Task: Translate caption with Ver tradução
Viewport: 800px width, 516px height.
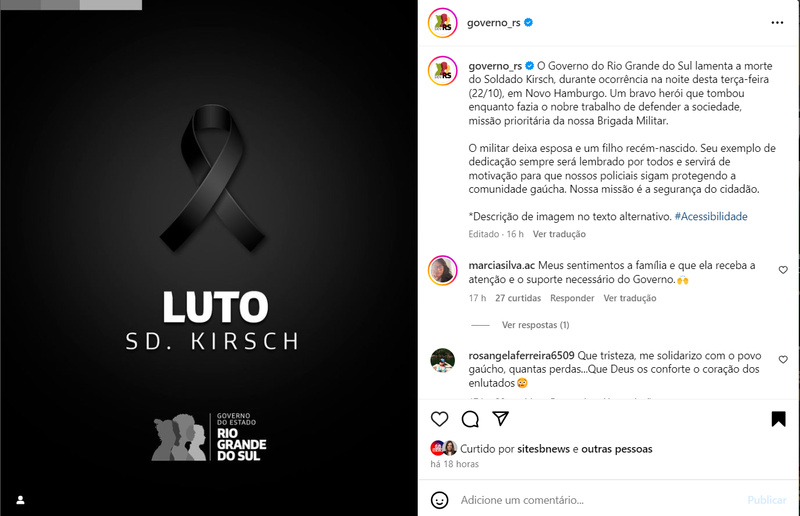Action: (x=559, y=234)
